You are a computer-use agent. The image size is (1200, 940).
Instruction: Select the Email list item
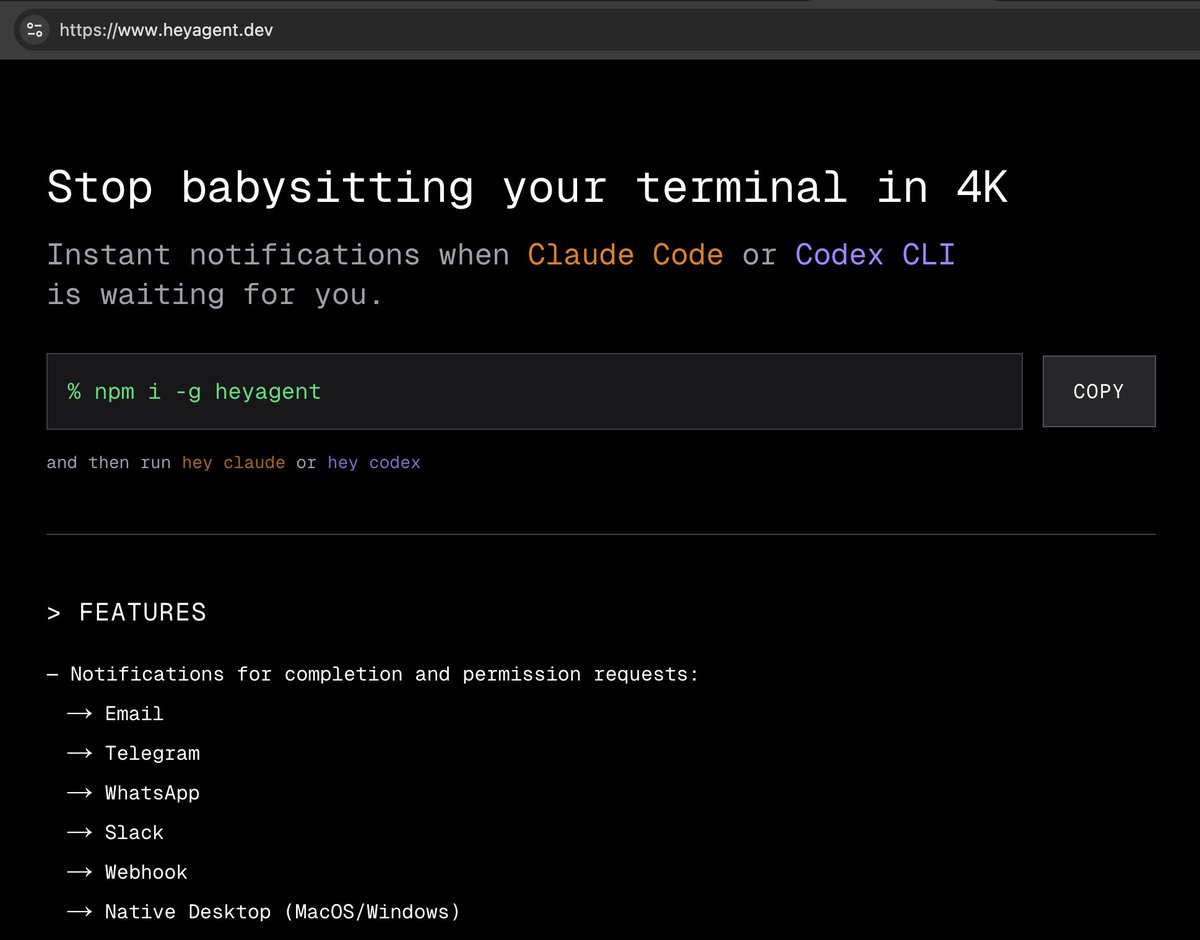coord(115,714)
